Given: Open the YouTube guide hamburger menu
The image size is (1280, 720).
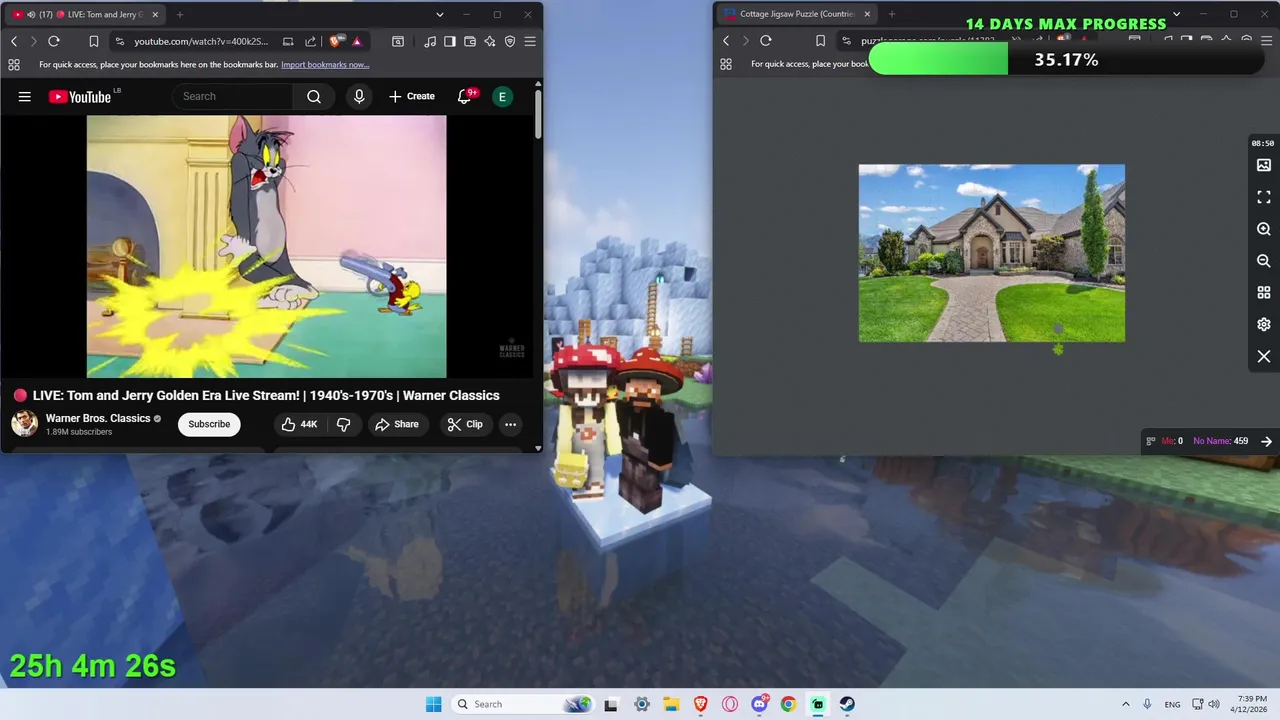Looking at the screenshot, I should click(x=25, y=97).
